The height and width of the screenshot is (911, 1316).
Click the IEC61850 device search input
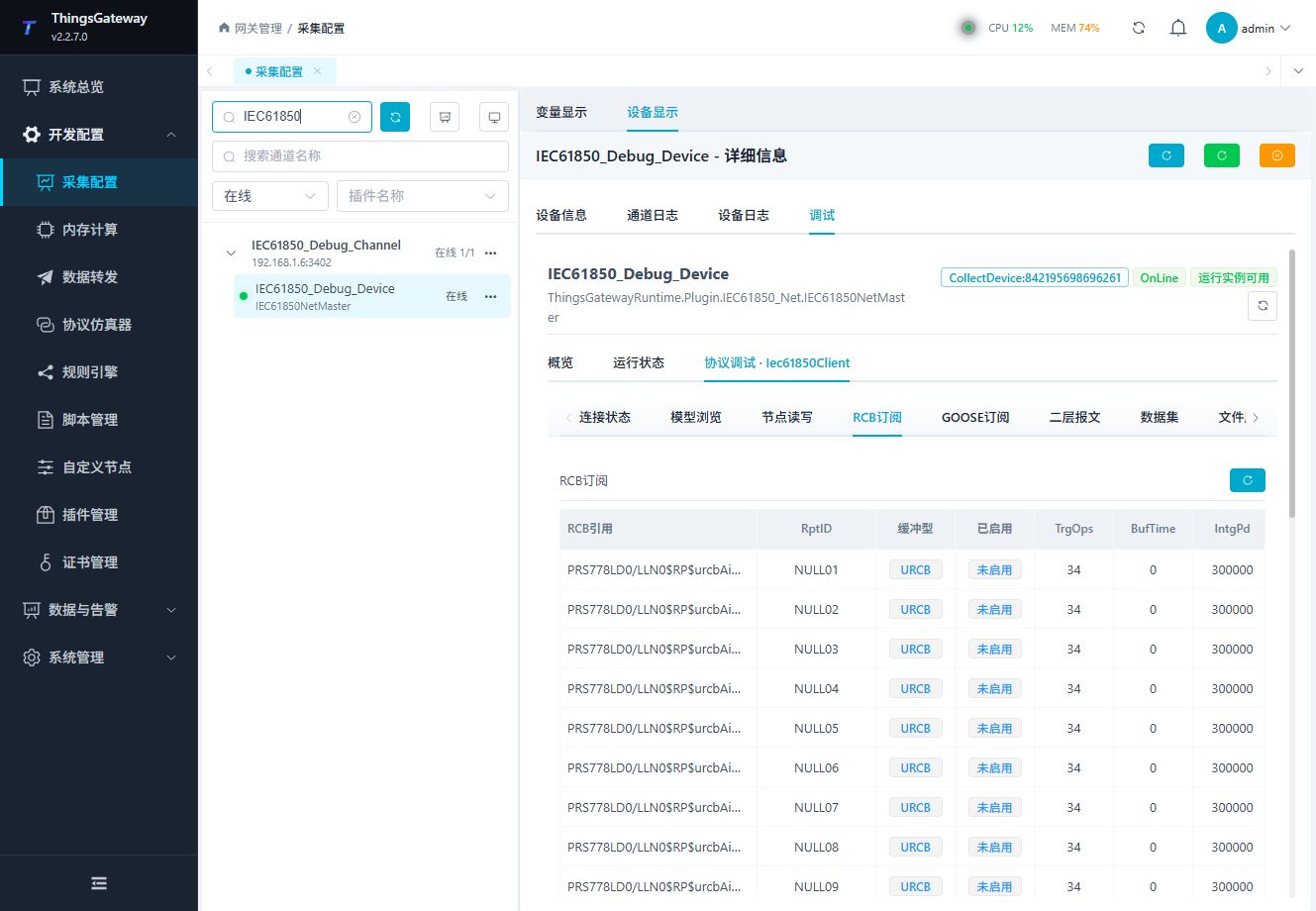292,117
